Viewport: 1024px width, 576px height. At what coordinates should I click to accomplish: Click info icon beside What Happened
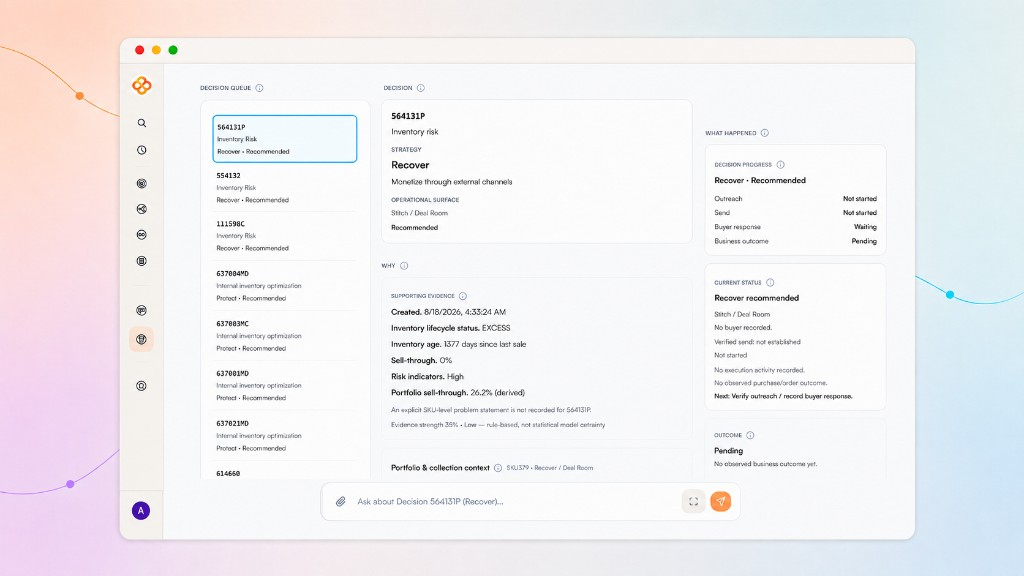[x=765, y=133]
